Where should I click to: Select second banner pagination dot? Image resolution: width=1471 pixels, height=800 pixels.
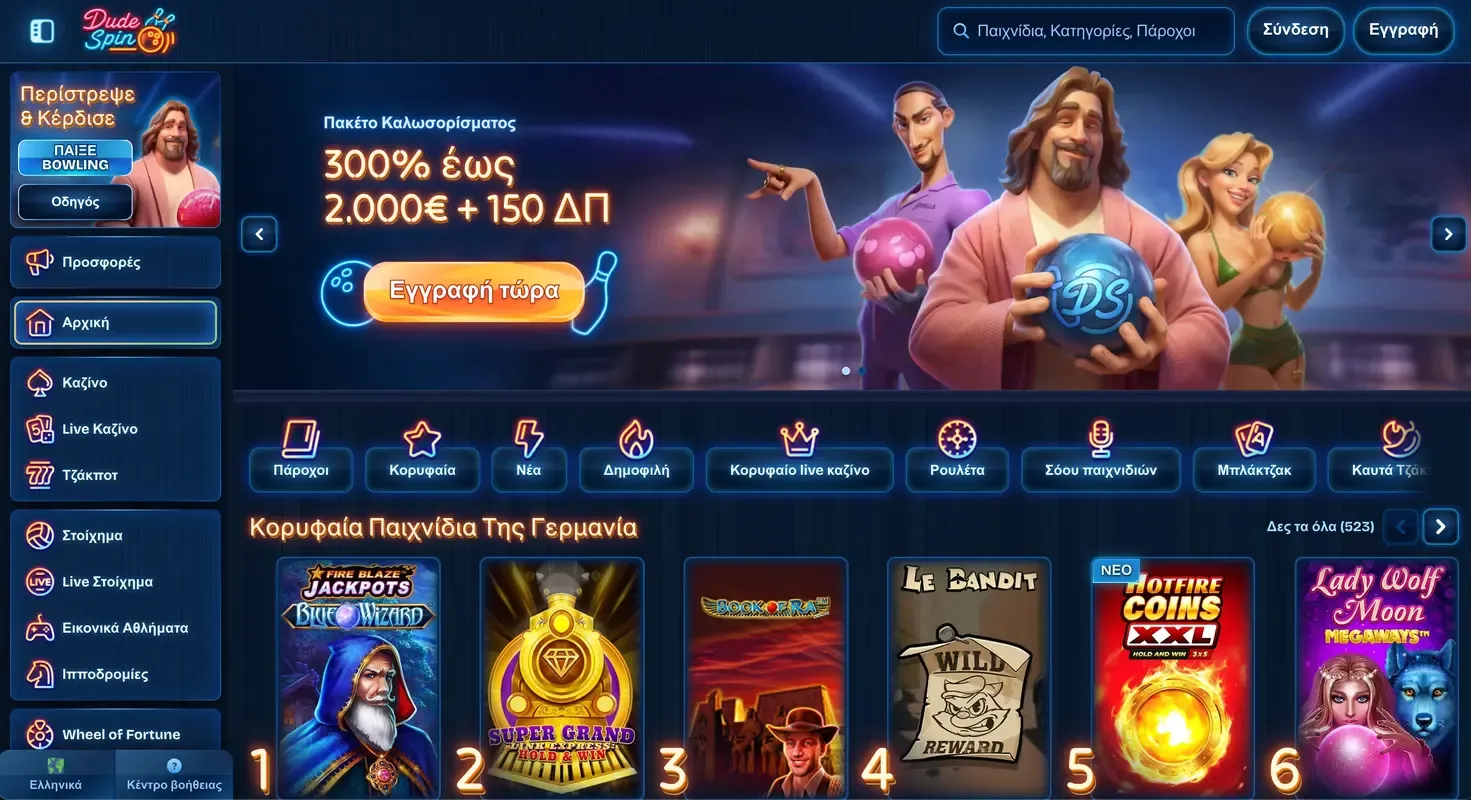(862, 371)
